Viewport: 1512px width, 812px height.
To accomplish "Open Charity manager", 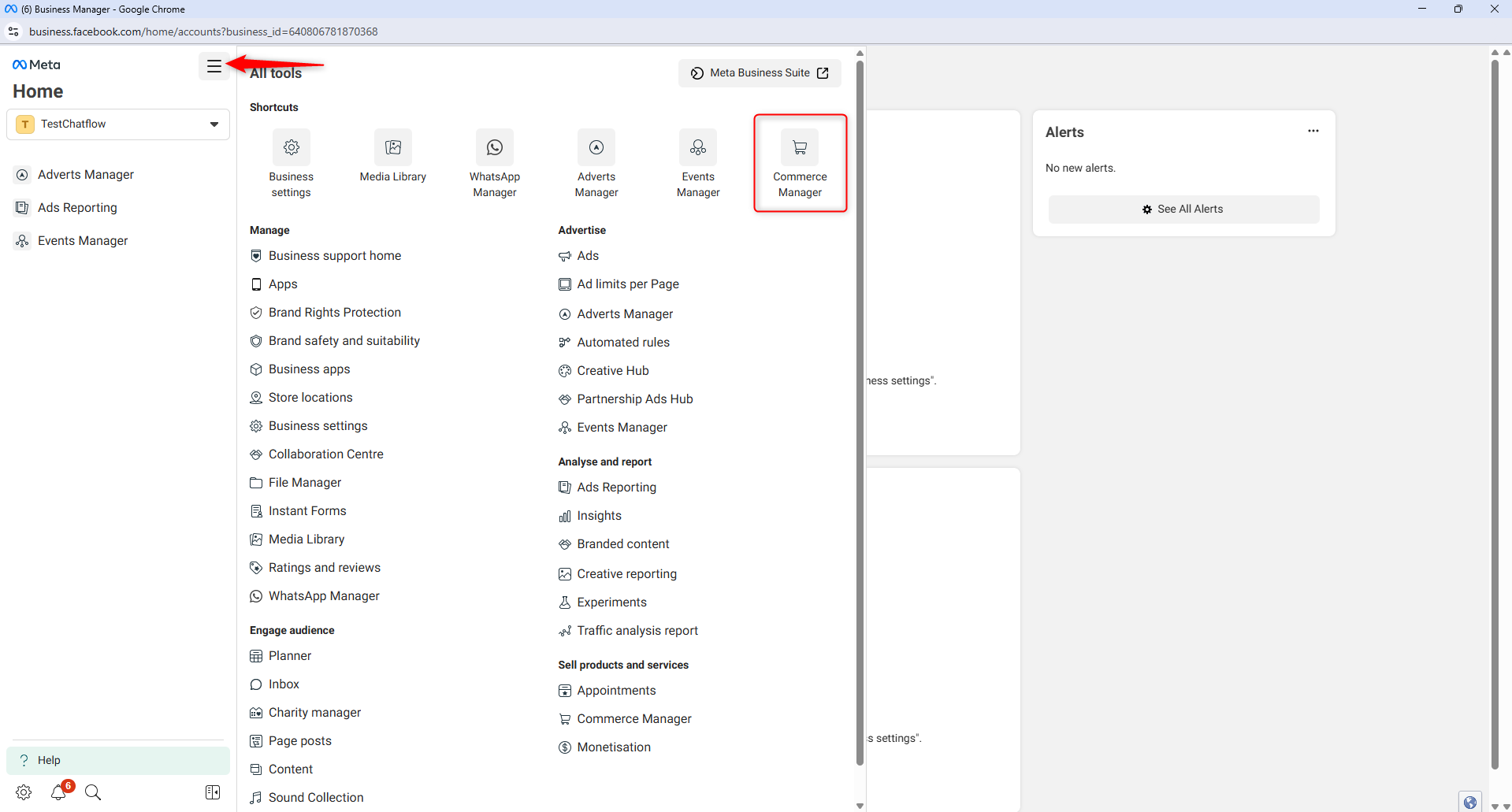I will [306, 713].
